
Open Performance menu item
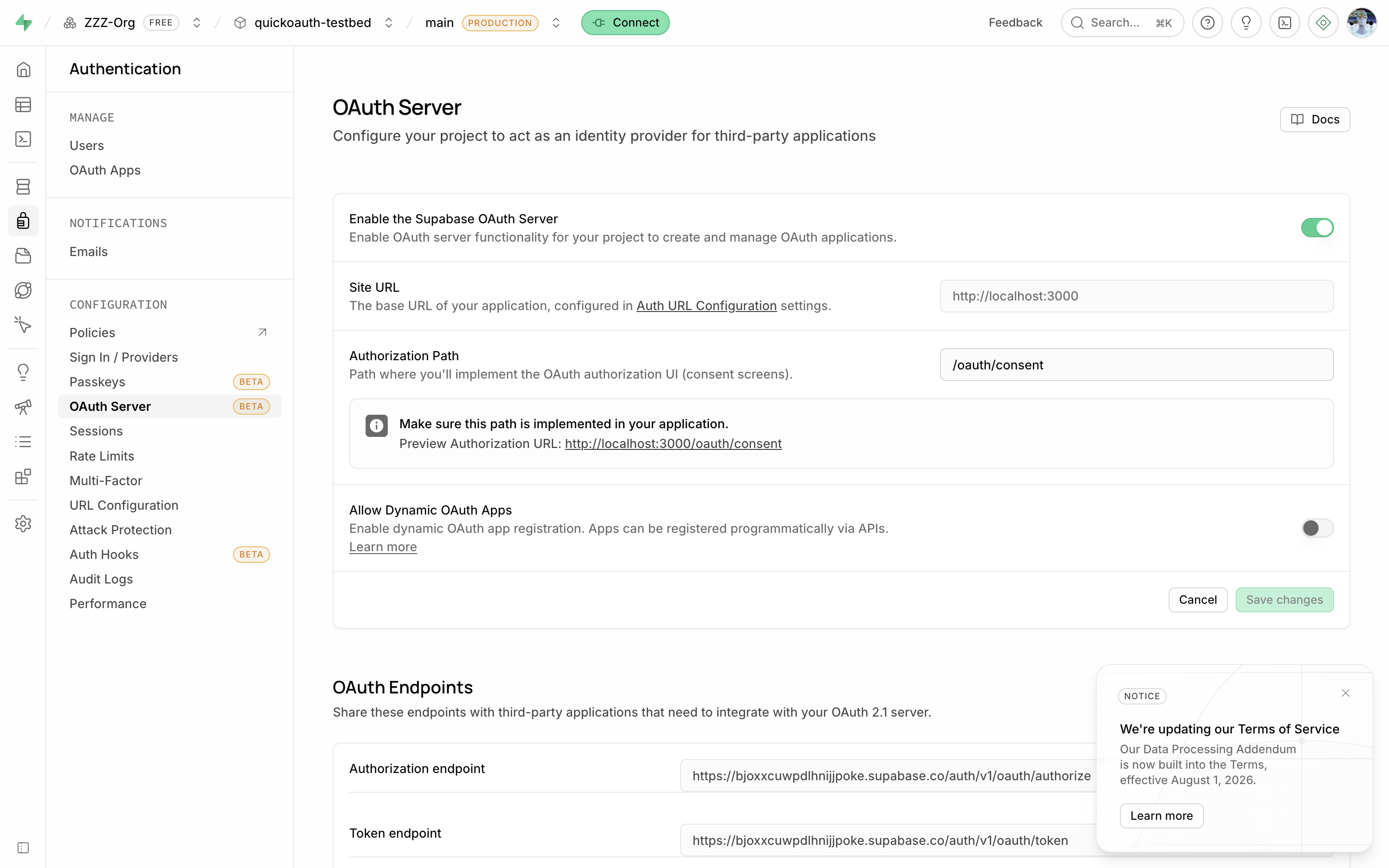pos(170,604)
